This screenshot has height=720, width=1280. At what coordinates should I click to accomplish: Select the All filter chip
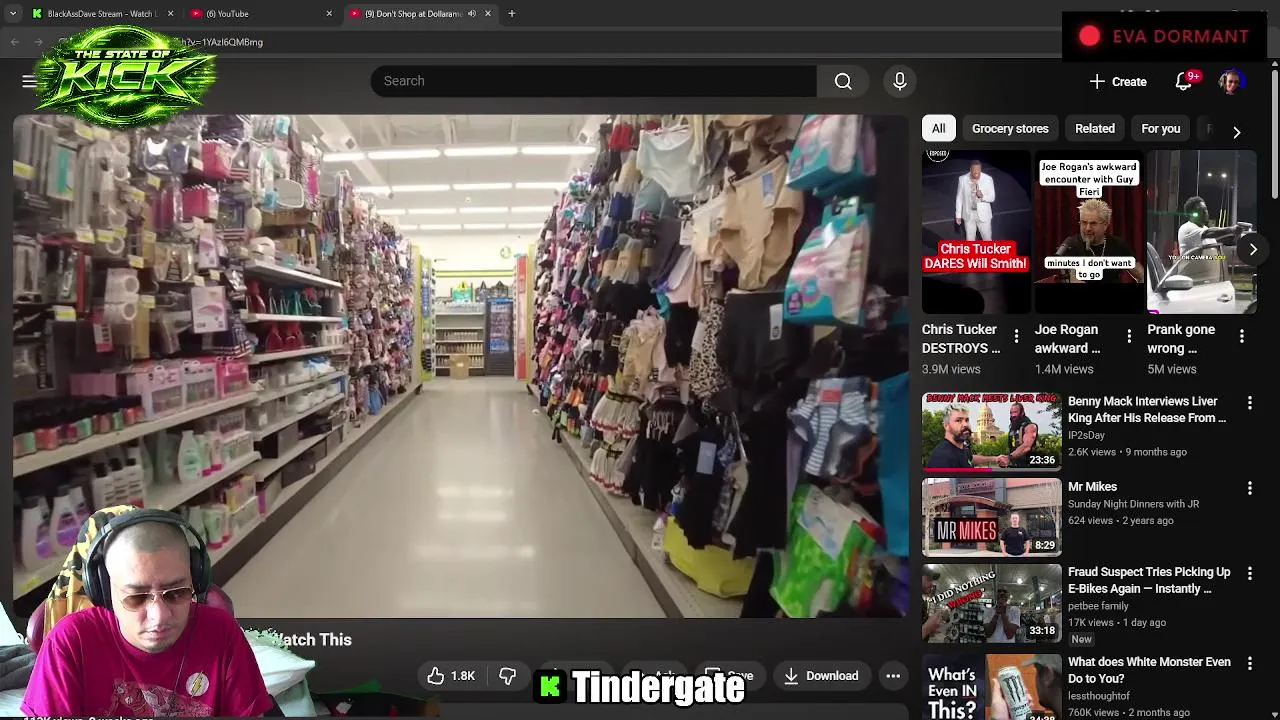click(x=938, y=128)
